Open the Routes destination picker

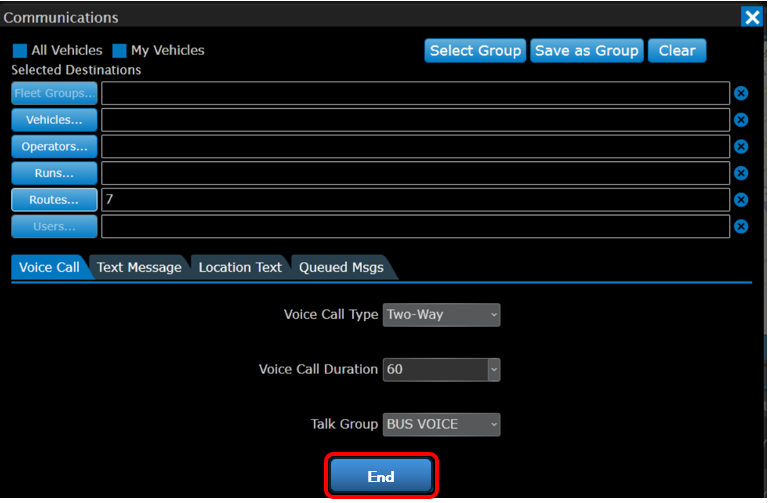[54, 200]
